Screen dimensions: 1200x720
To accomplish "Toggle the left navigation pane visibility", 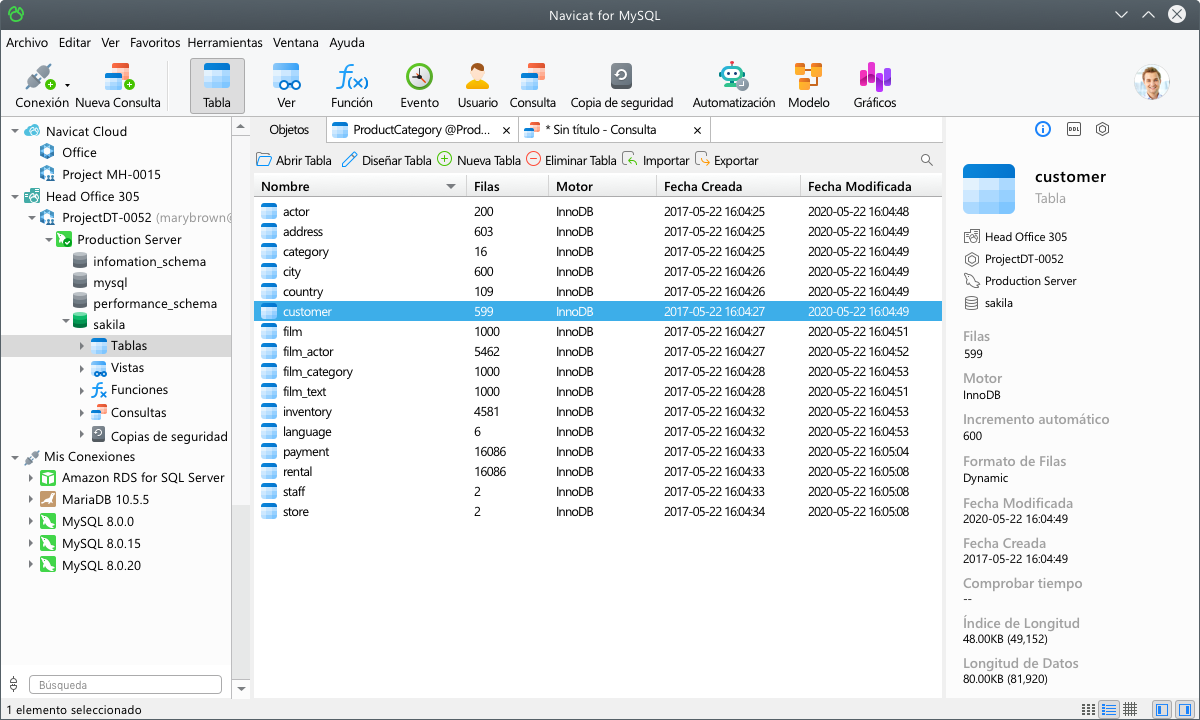I will coord(1161,709).
